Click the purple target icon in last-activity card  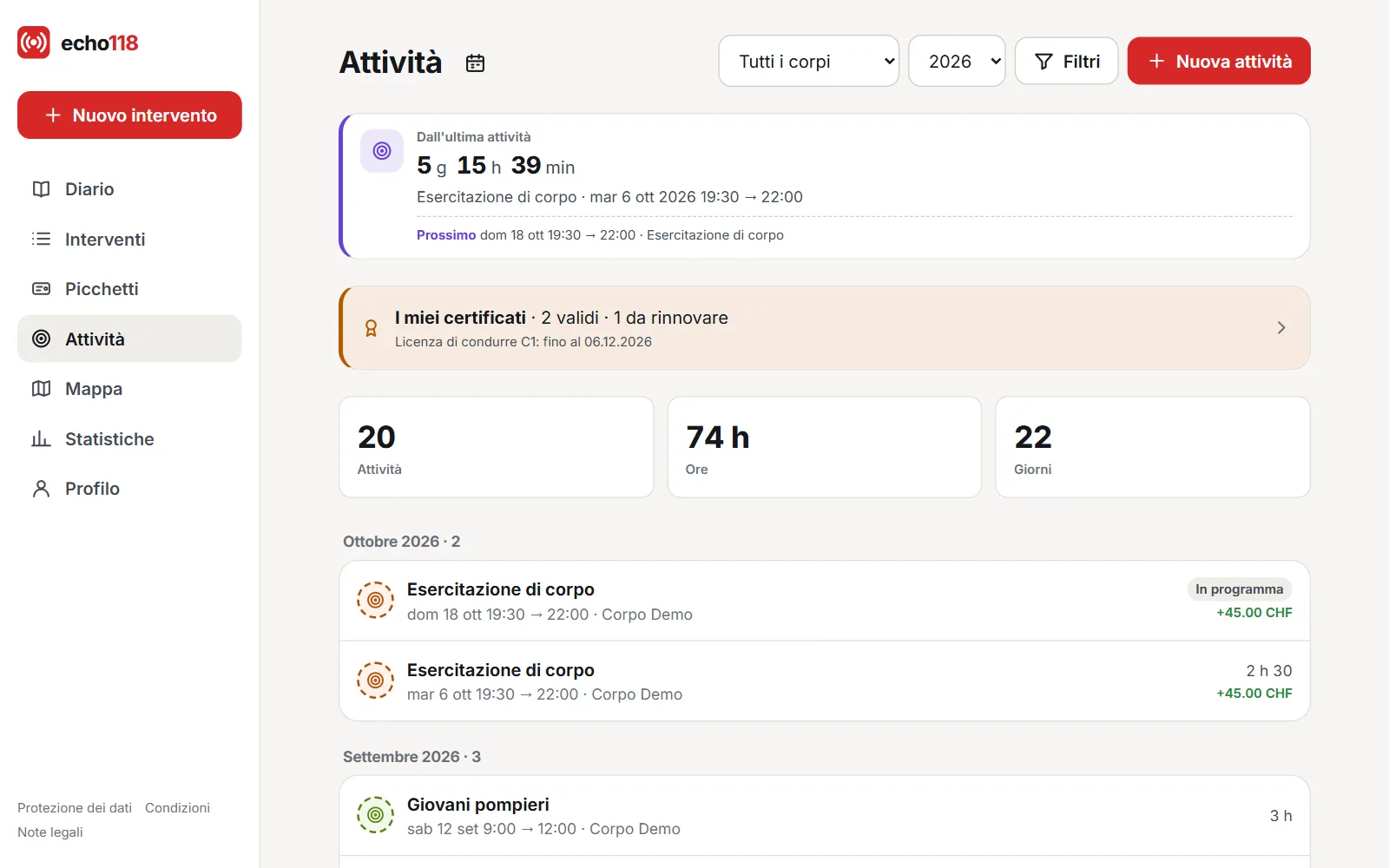pyautogui.click(x=382, y=151)
